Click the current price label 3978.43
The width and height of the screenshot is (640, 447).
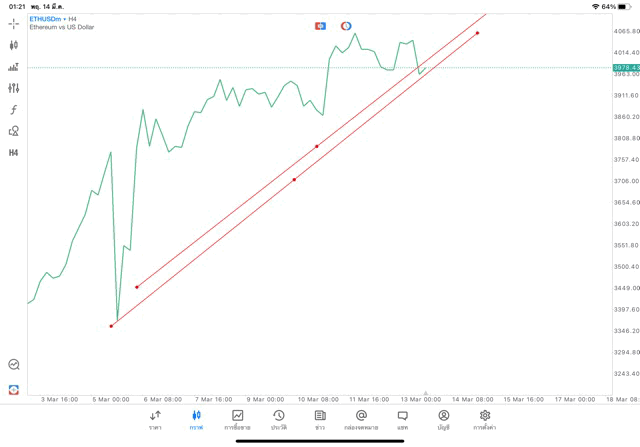[x=626, y=67]
